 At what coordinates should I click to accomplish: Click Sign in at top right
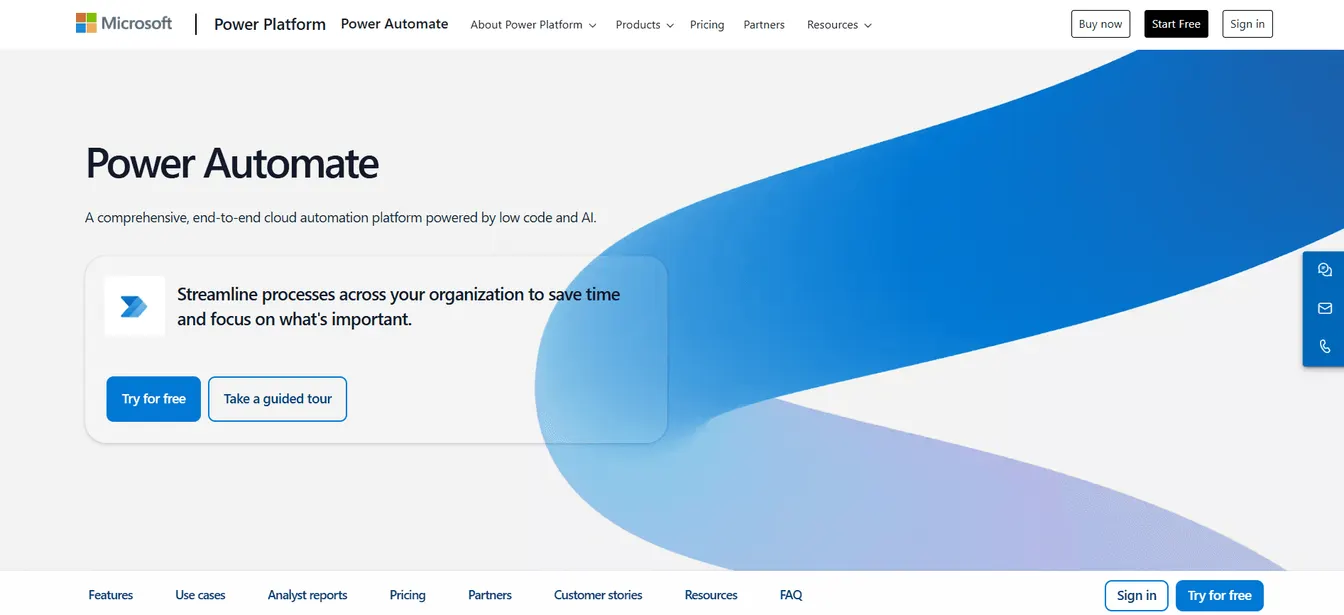pyautogui.click(x=1247, y=24)
